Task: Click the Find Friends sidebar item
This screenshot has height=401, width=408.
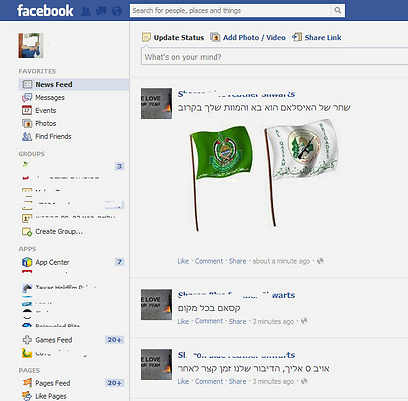Action: (47, 136)
